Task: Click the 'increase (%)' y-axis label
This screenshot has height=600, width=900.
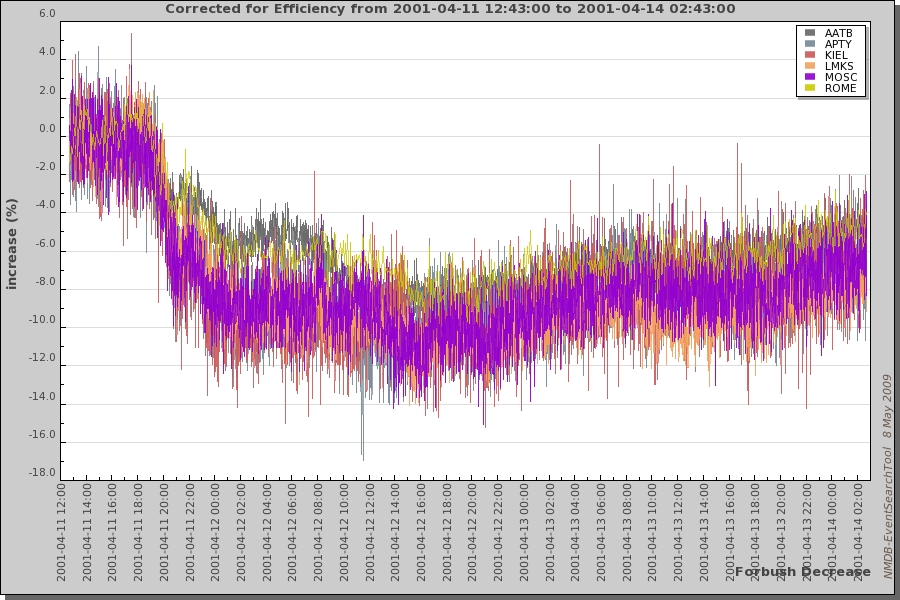Action: (x=11, y=244)
